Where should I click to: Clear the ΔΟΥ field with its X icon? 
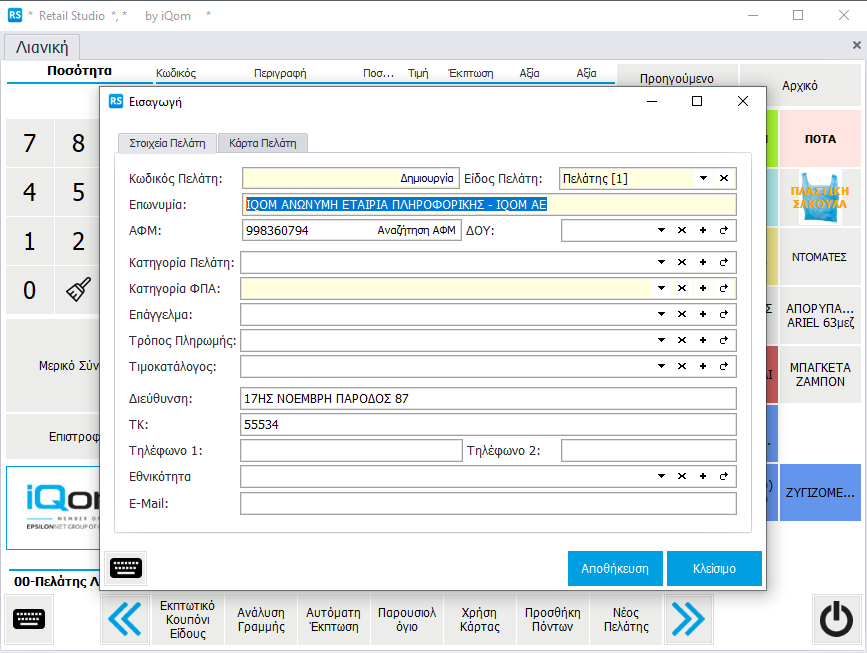682,231
